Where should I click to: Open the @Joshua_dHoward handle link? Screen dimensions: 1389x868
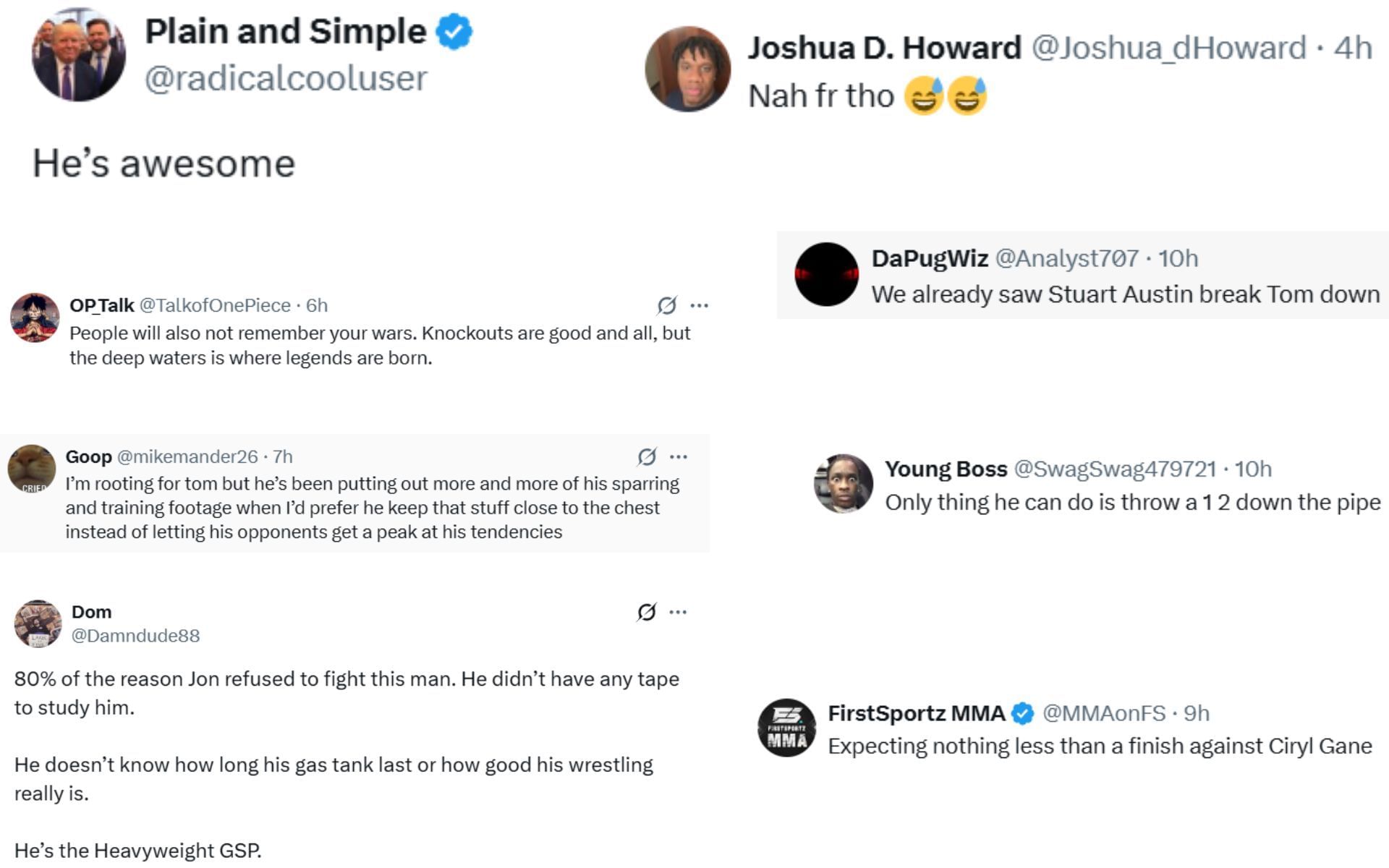(1168, 48)
